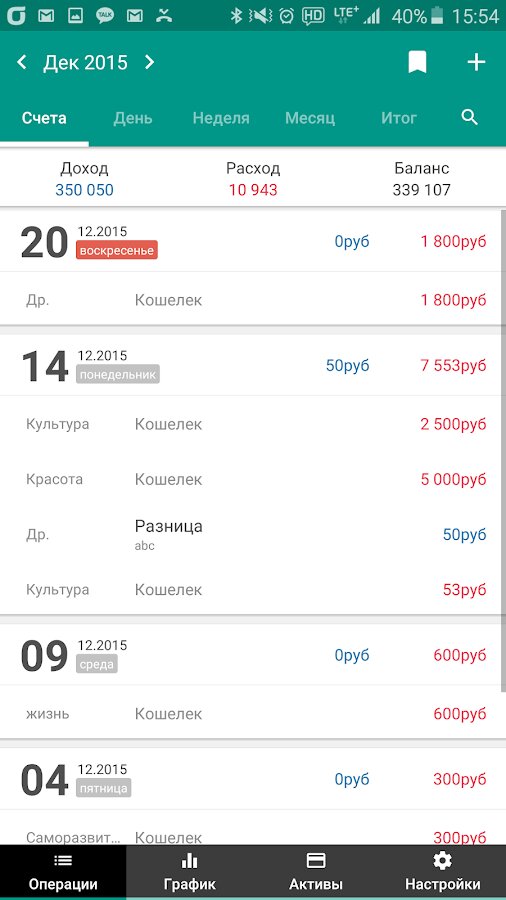Tap the жизнь 600руб transaction row
This screenshot has height=900, width=506.
tap(253, 714)
